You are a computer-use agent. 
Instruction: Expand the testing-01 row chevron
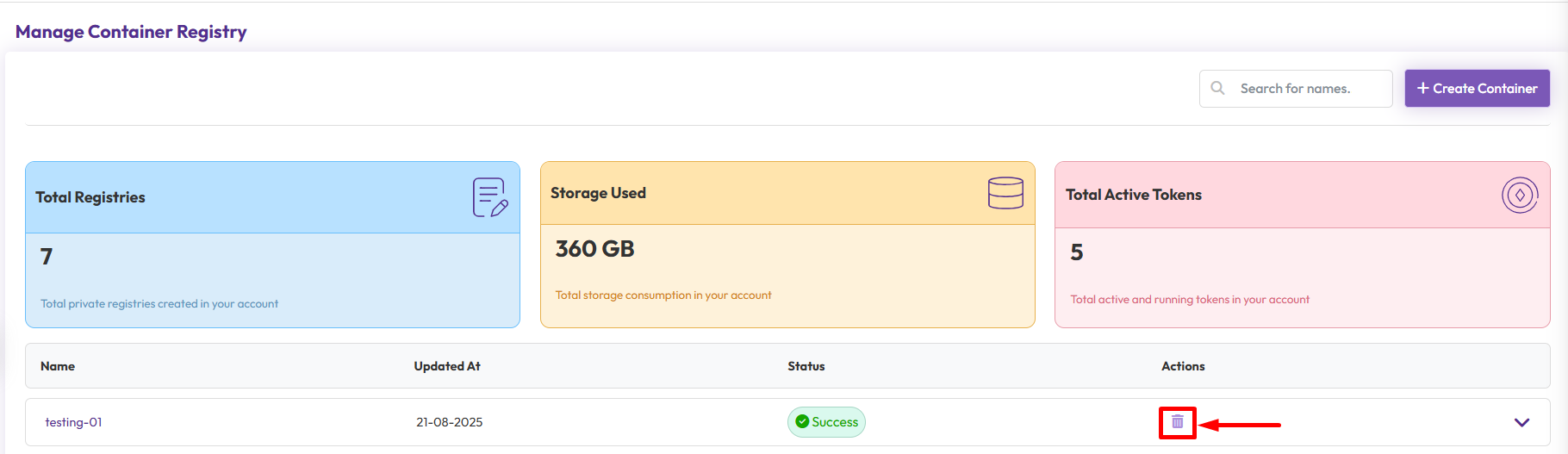[x=1521, y=422]
